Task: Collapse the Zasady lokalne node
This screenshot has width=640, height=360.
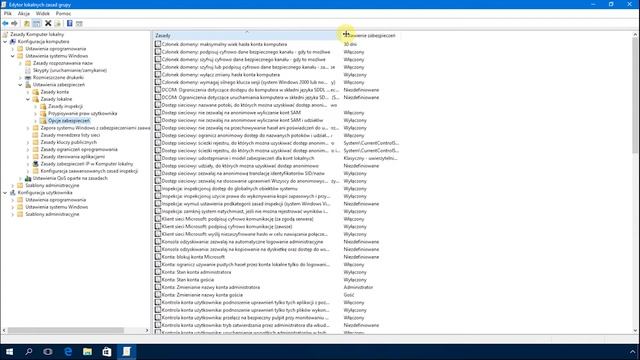Action: [x=28, y=99]
